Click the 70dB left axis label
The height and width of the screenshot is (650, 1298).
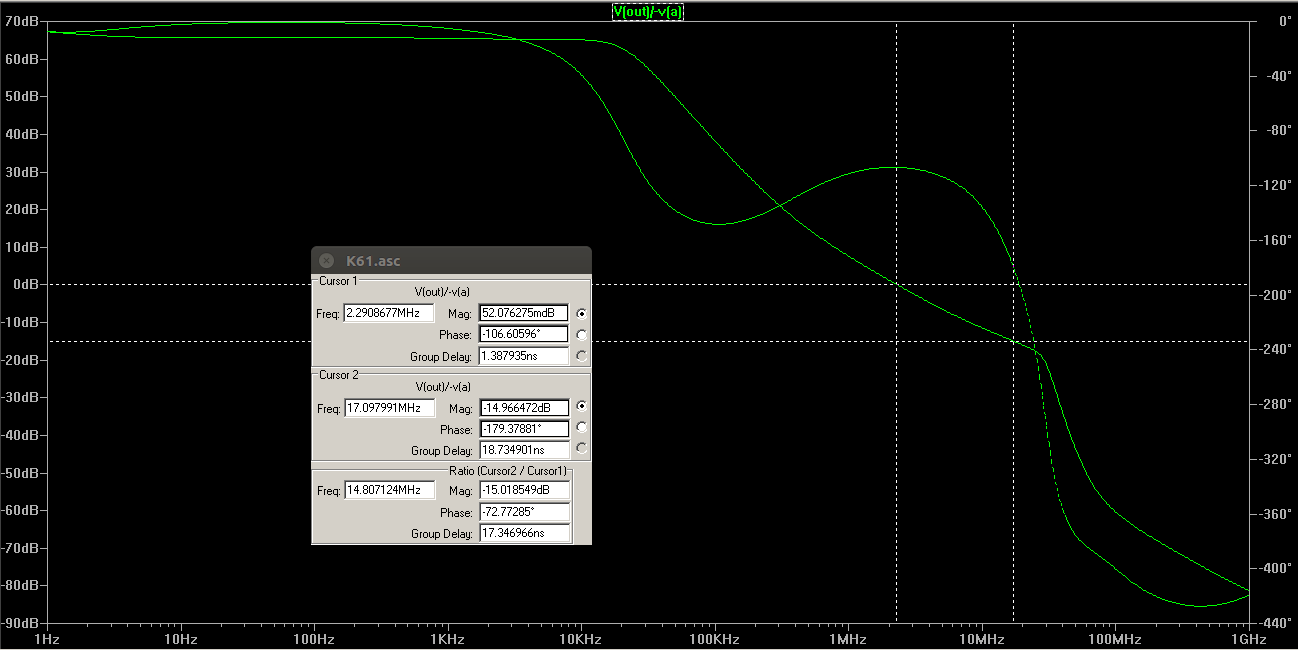(20, 21)
